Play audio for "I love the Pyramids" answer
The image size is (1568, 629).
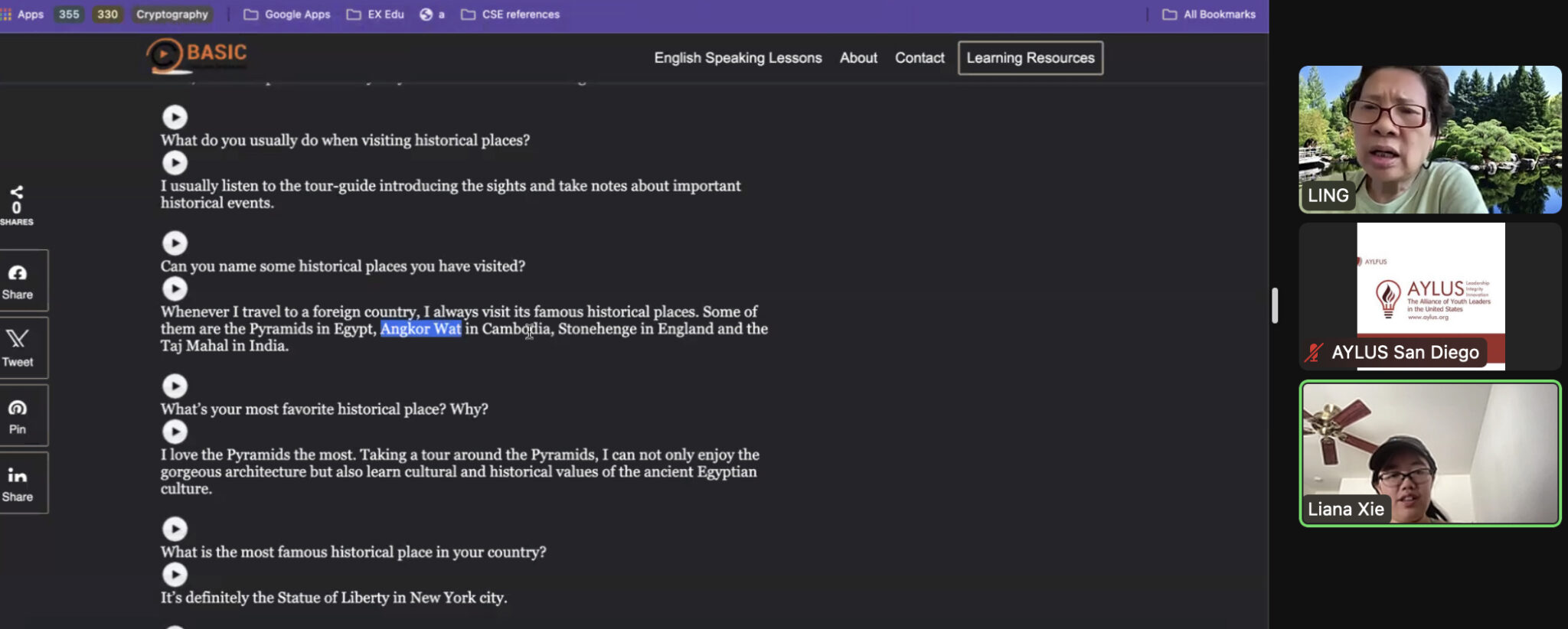pos(175,432)
